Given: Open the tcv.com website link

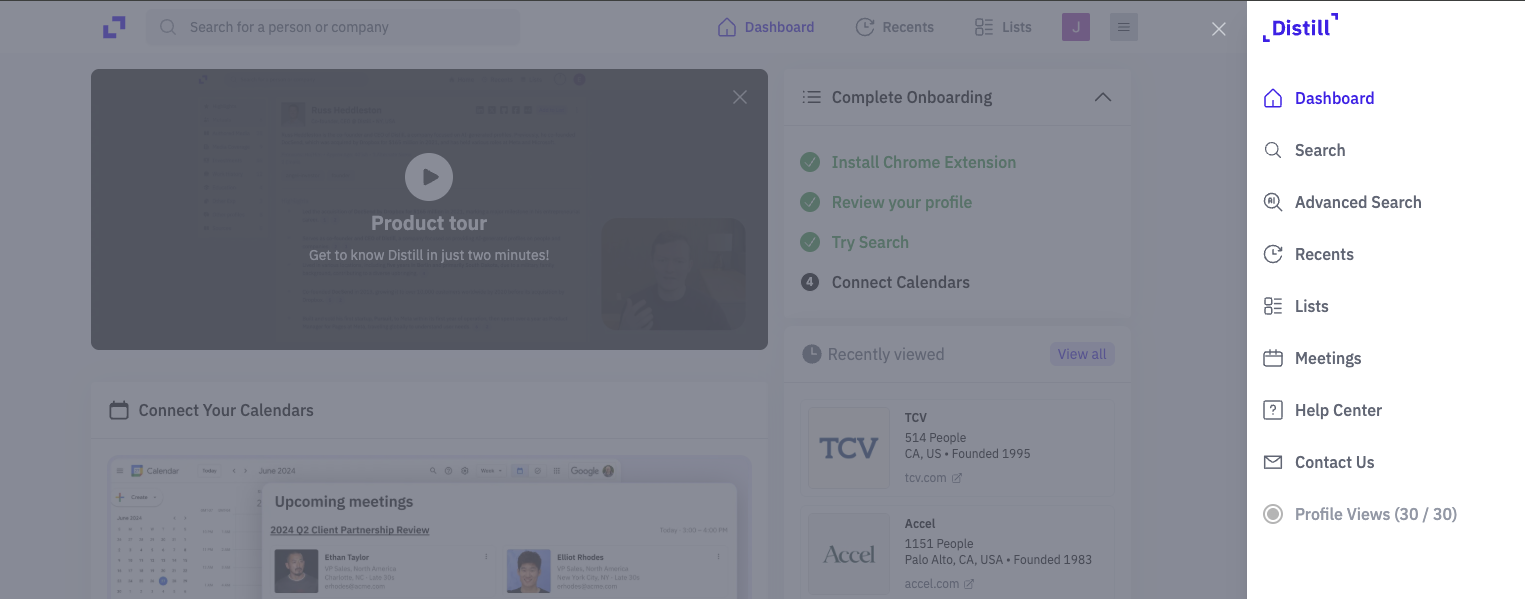Looking at the screenshot, I should pyautogui.click(x=933, y=478).
